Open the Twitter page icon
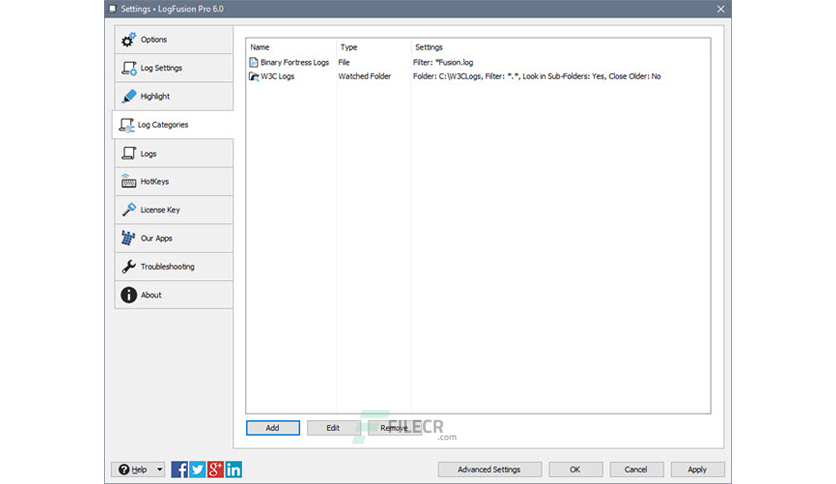 (197, 469)
